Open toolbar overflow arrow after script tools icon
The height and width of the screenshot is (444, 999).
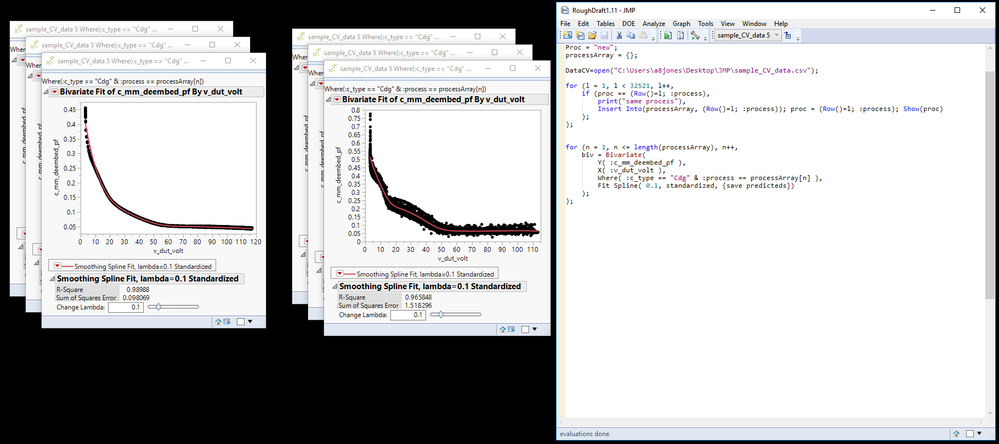pos(705,38)
